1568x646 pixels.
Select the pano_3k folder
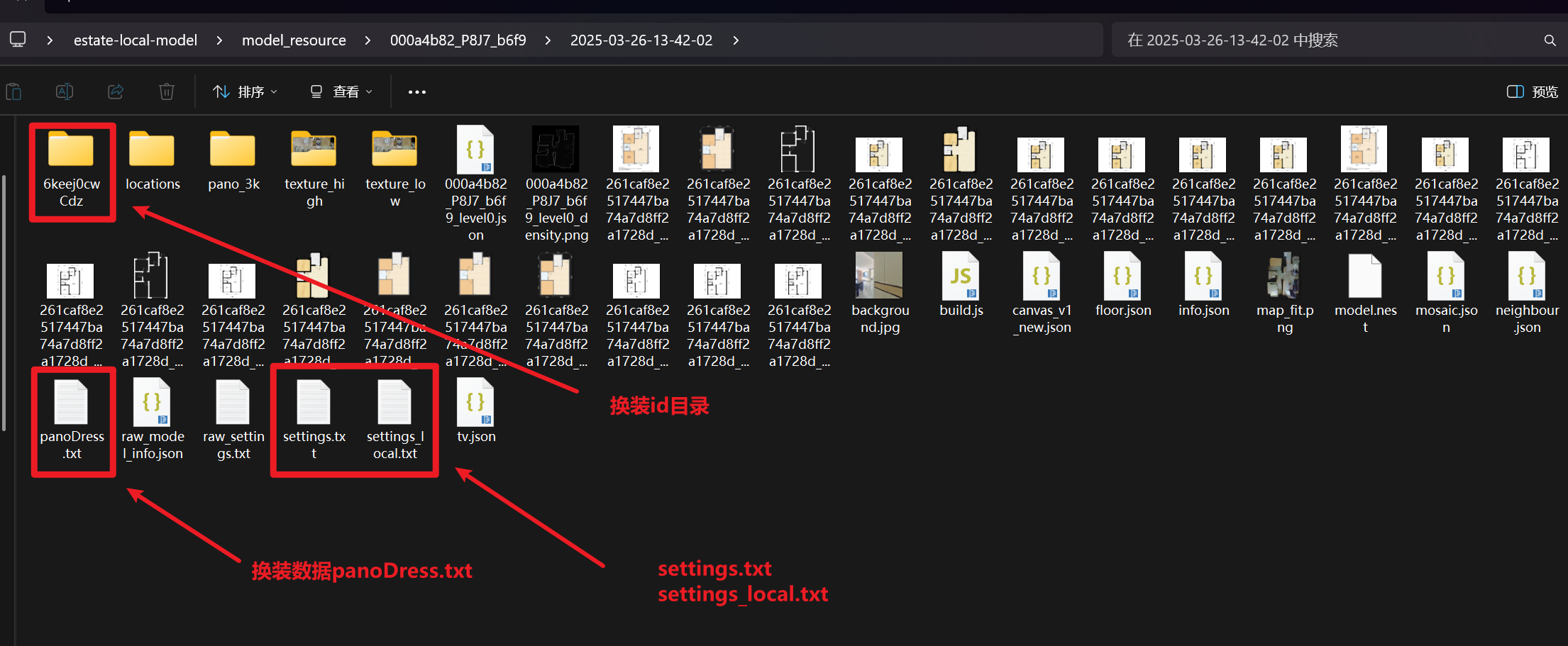click(233, 162)
